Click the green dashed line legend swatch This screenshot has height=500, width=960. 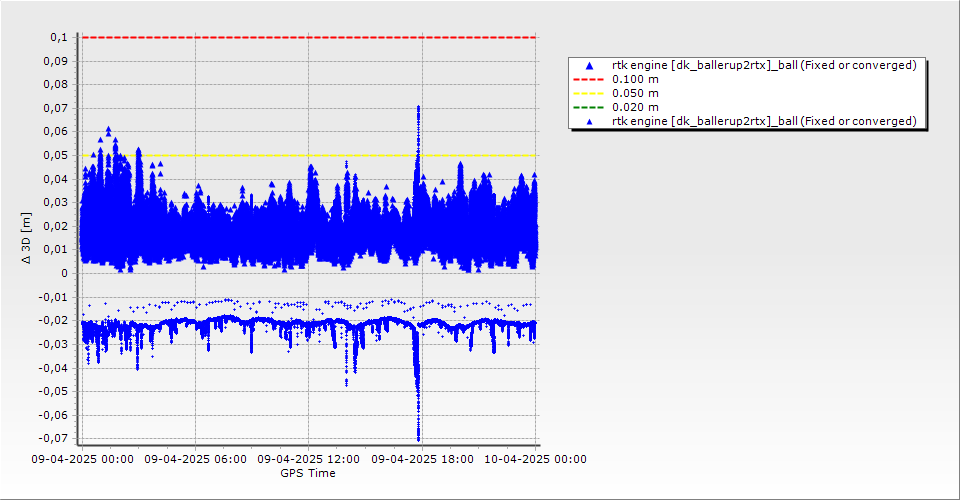pos(588,107)
